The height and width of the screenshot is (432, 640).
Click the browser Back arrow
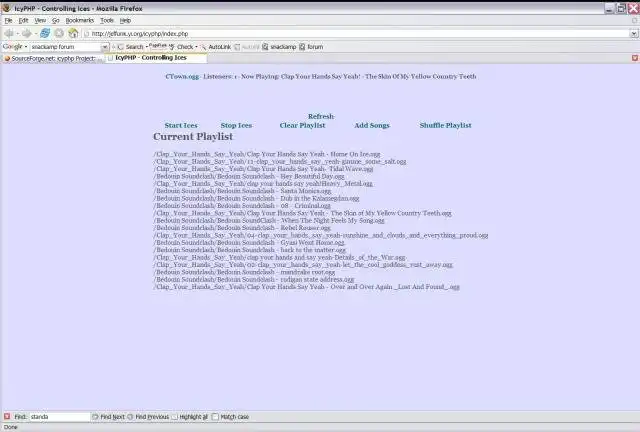pyautogui.click(x=9, y=33)
